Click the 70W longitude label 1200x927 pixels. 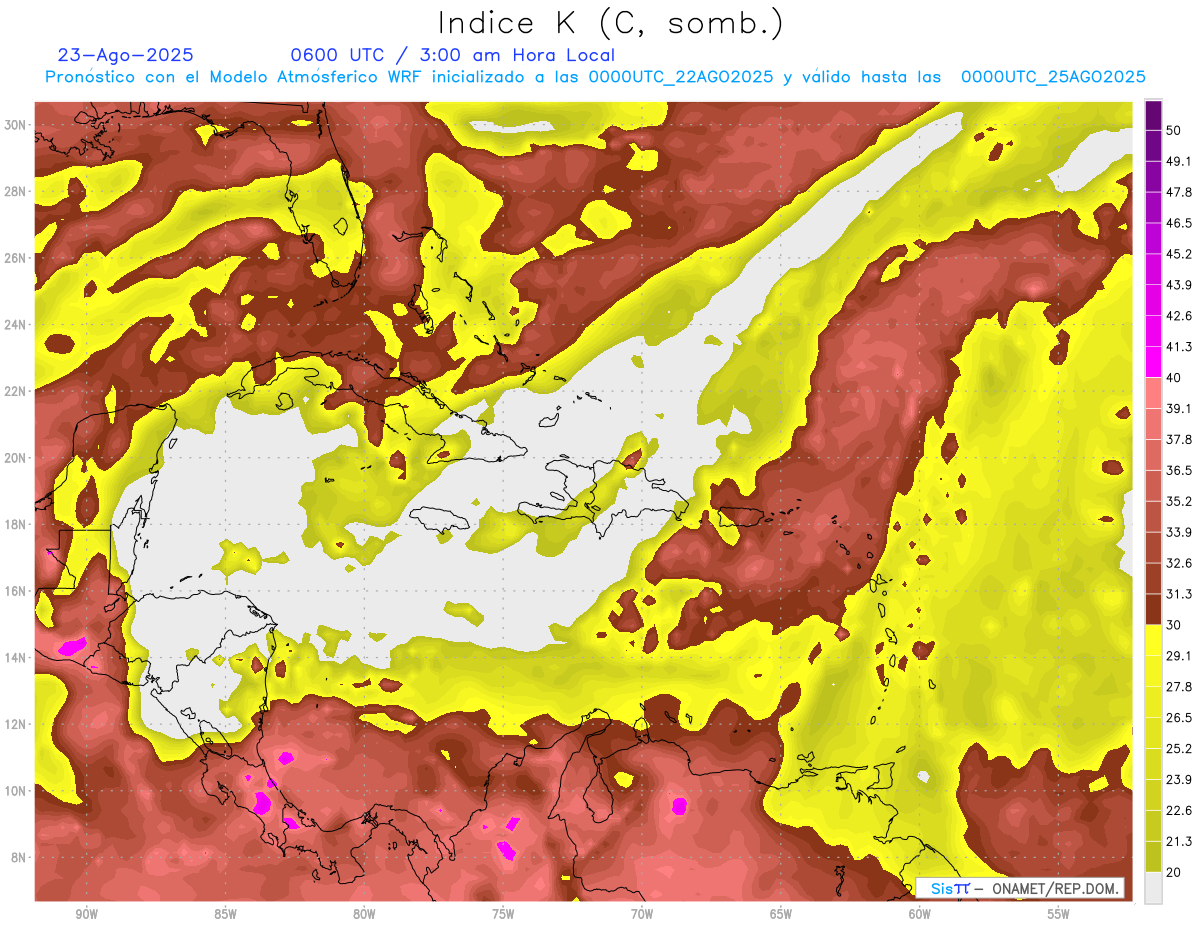[642, 915]
